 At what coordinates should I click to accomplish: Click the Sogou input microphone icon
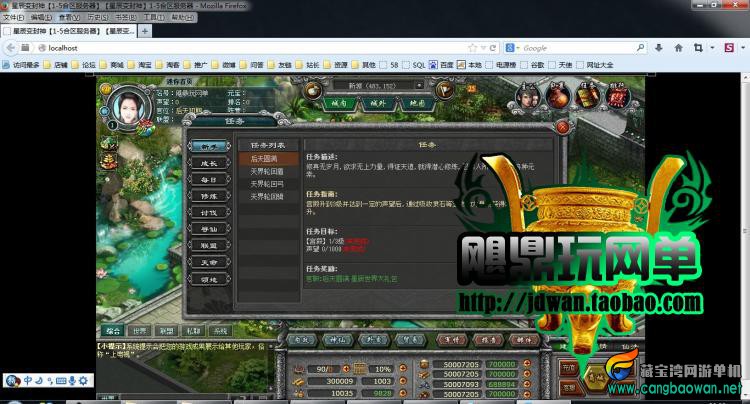[72, 381]
